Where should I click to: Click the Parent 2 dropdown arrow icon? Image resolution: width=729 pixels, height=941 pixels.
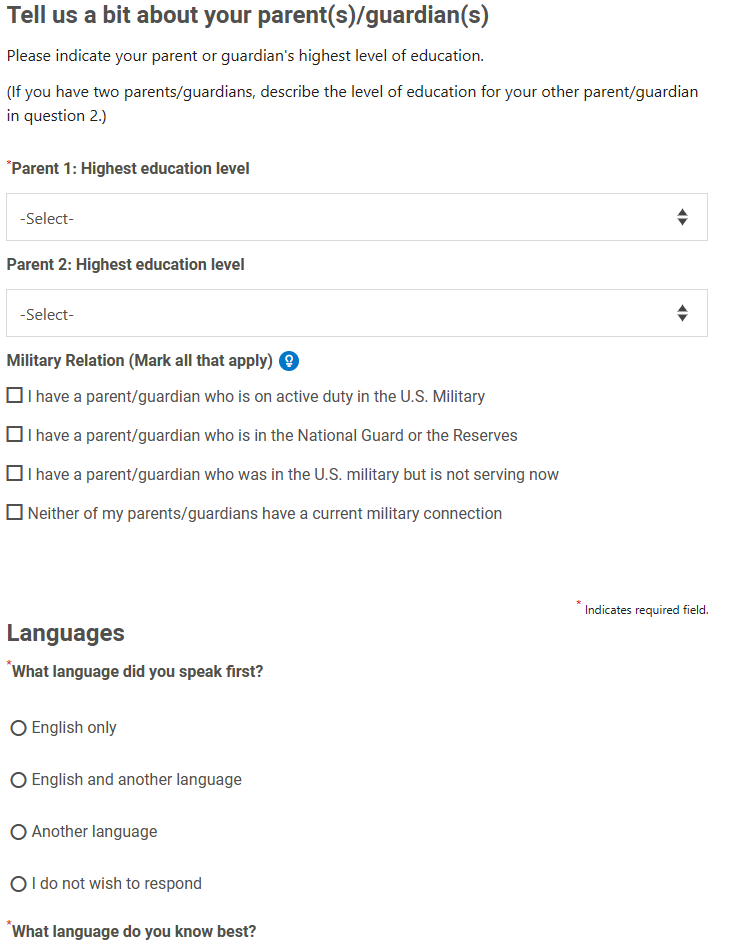click(x=682, y=313)
